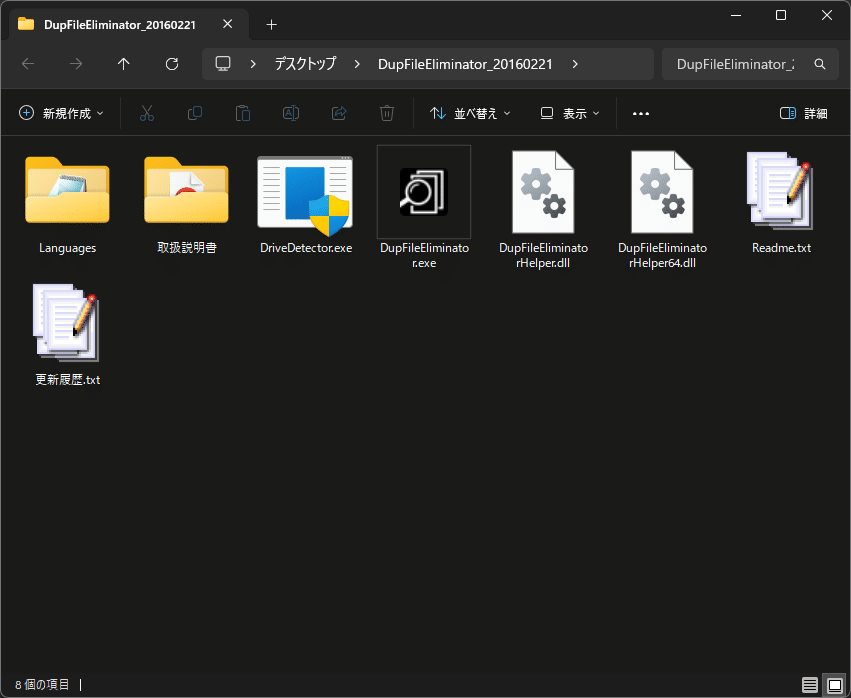Click the delete (trash) toolbar icon

coord(387,113)
